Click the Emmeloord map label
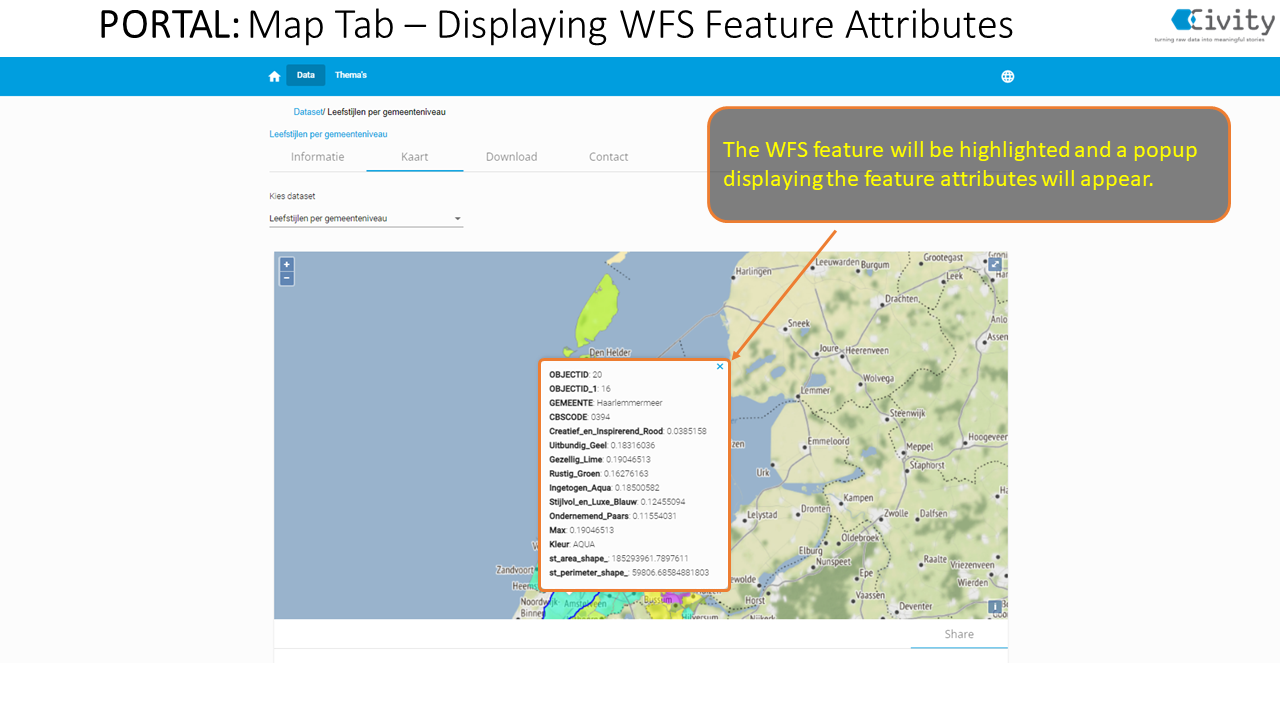Screen dimensions: 1280x720 [x=829, y=441]
